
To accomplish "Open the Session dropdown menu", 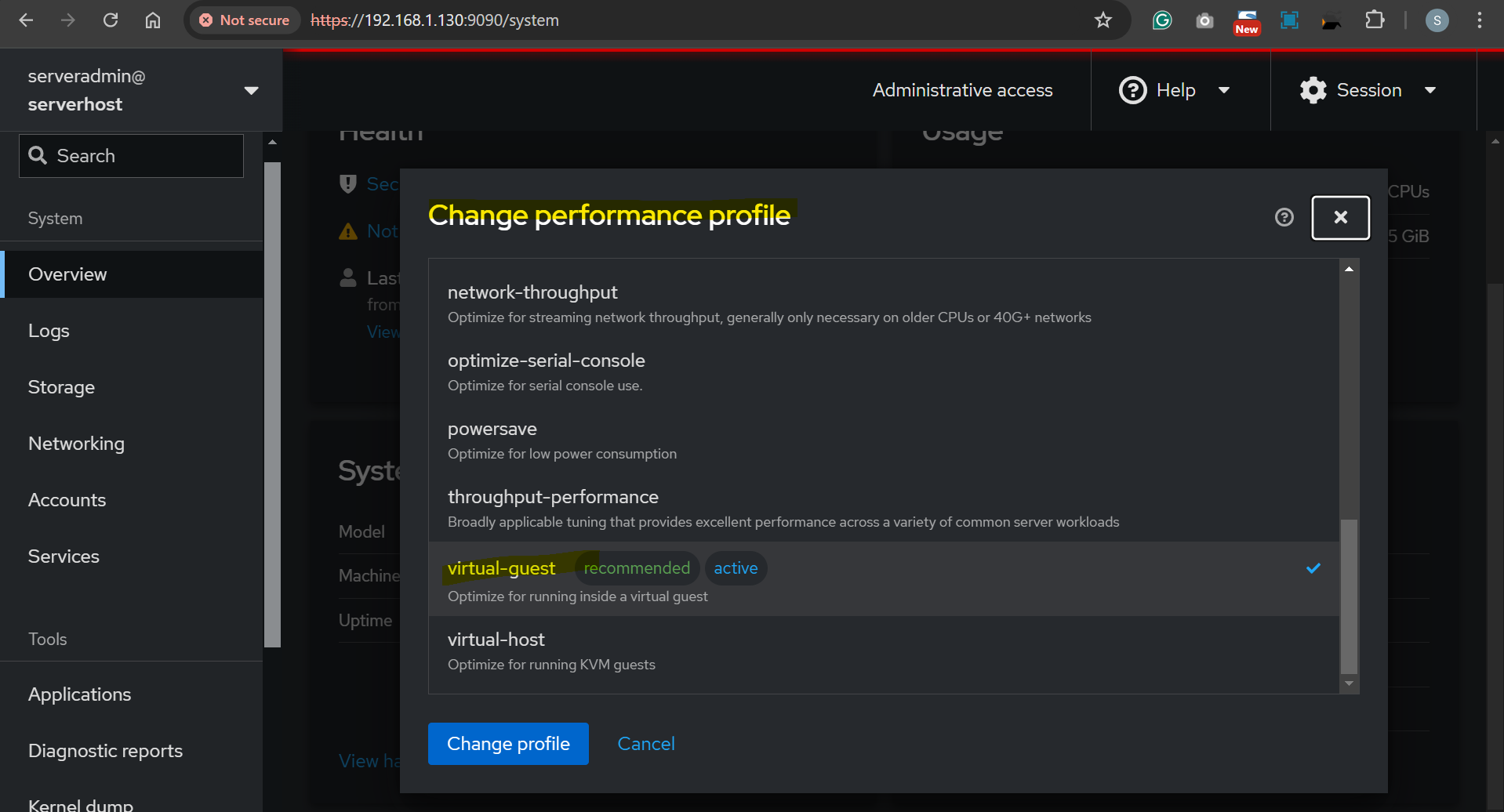I will (1368, 90).
